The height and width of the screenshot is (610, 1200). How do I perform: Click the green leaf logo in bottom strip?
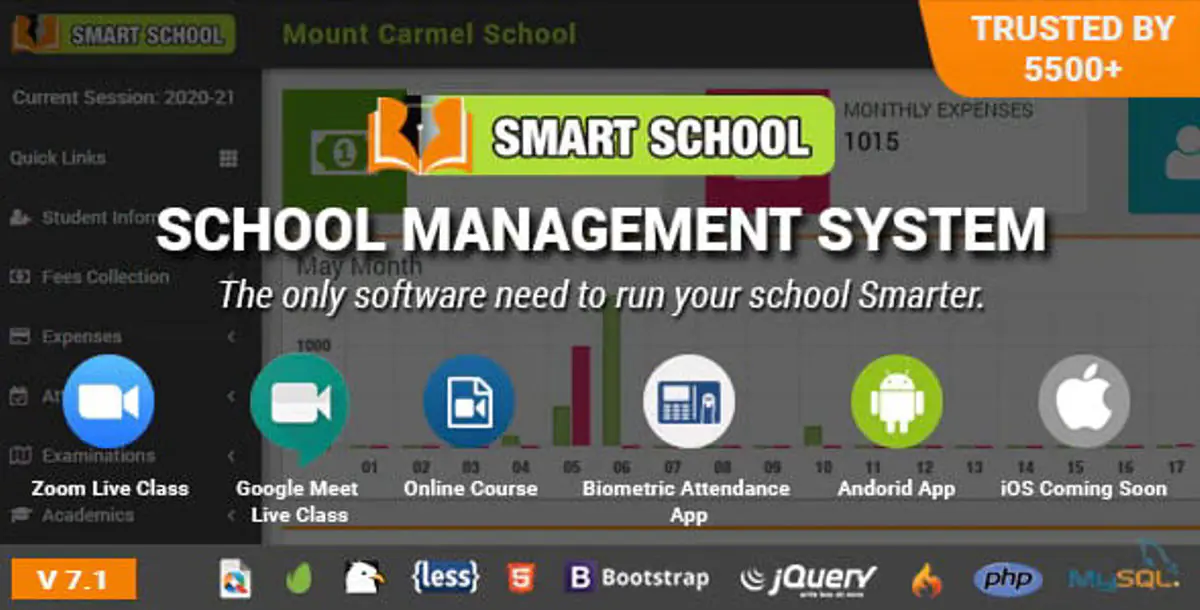[x=298, y=578]
